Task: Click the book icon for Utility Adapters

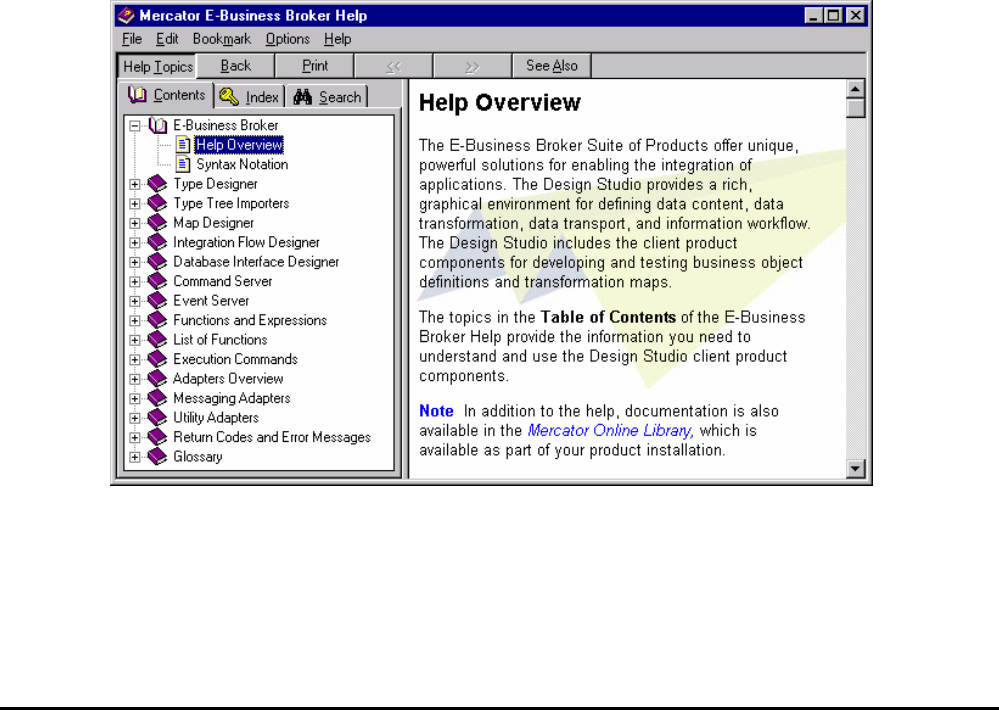Action: coord(157,418)
